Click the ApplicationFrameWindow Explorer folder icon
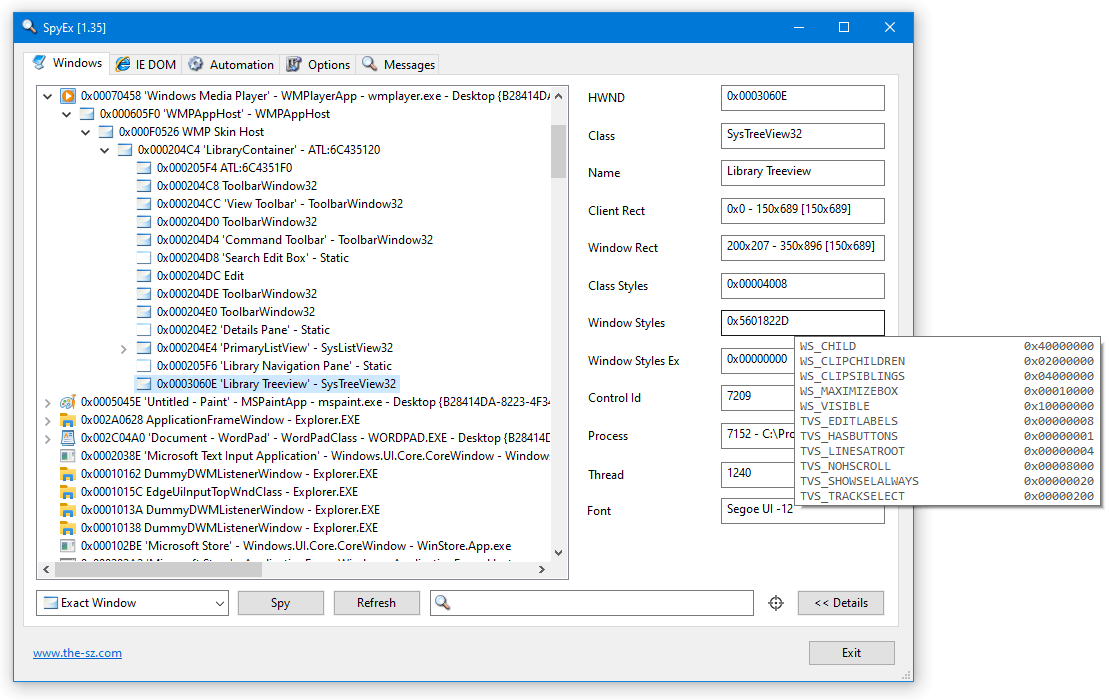Image resolution: width=1109 pixels, height=700 pixels. click(68, 420)
